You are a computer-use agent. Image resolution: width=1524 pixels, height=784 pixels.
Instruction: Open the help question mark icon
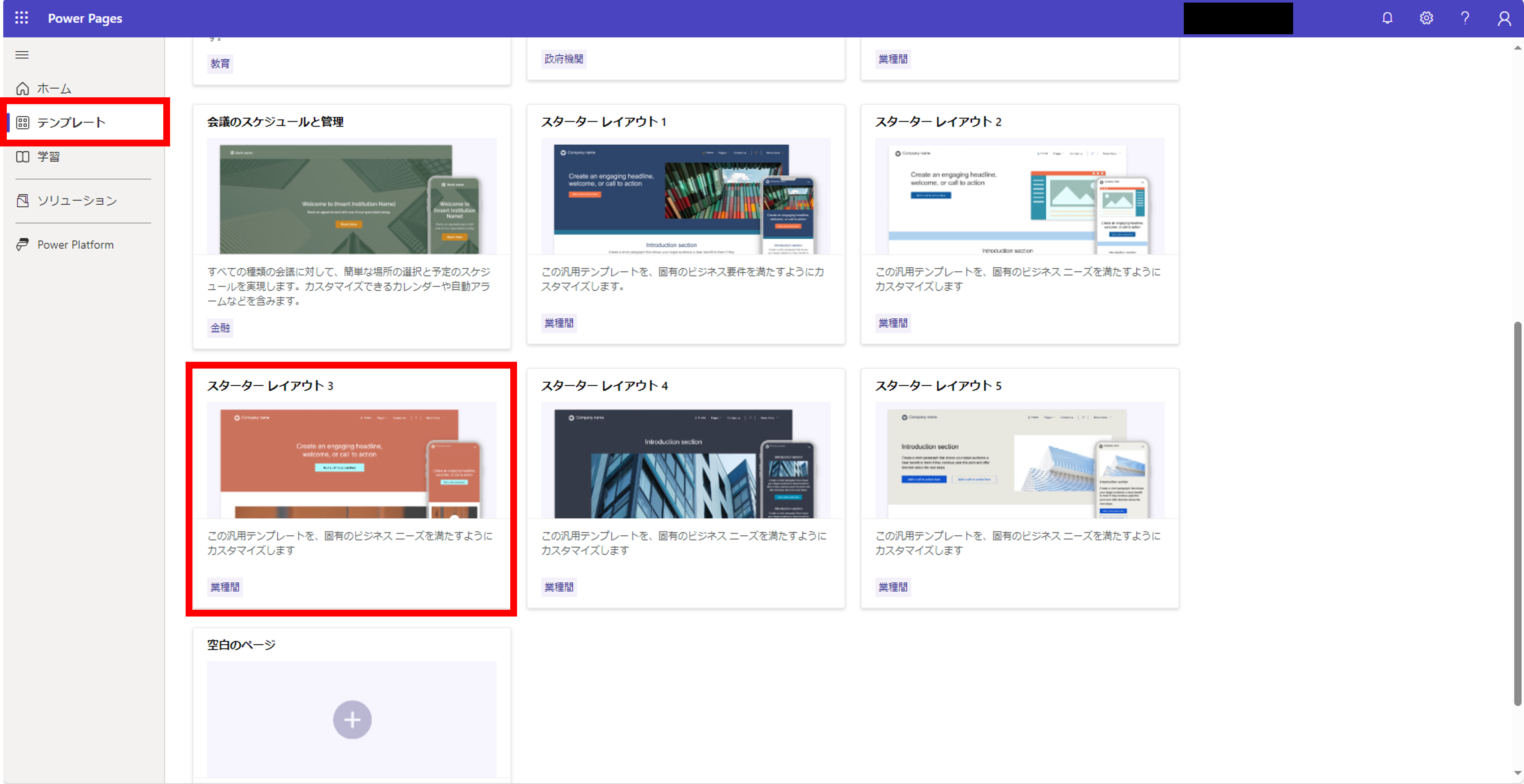click(x=1465, y=18)
